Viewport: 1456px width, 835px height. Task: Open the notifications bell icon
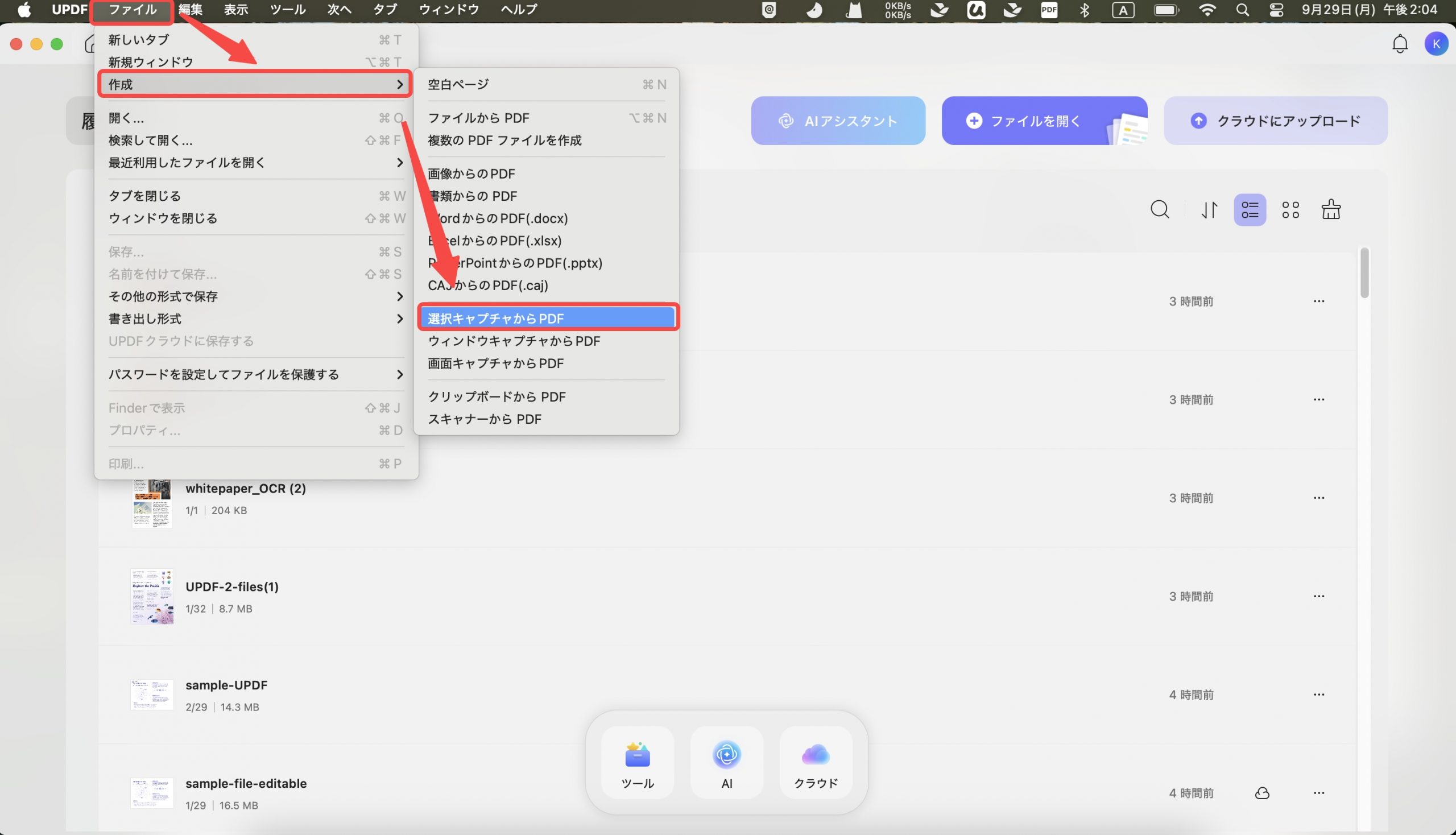tap(1400, 44)
